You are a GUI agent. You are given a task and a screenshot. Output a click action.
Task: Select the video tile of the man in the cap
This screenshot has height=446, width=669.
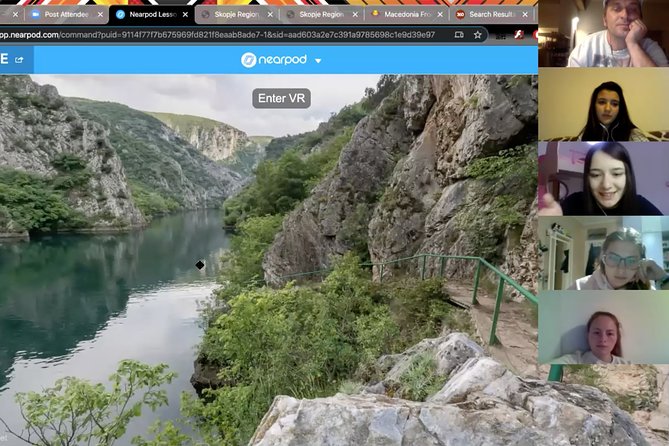pyautogui.click(x=604, y=34)
